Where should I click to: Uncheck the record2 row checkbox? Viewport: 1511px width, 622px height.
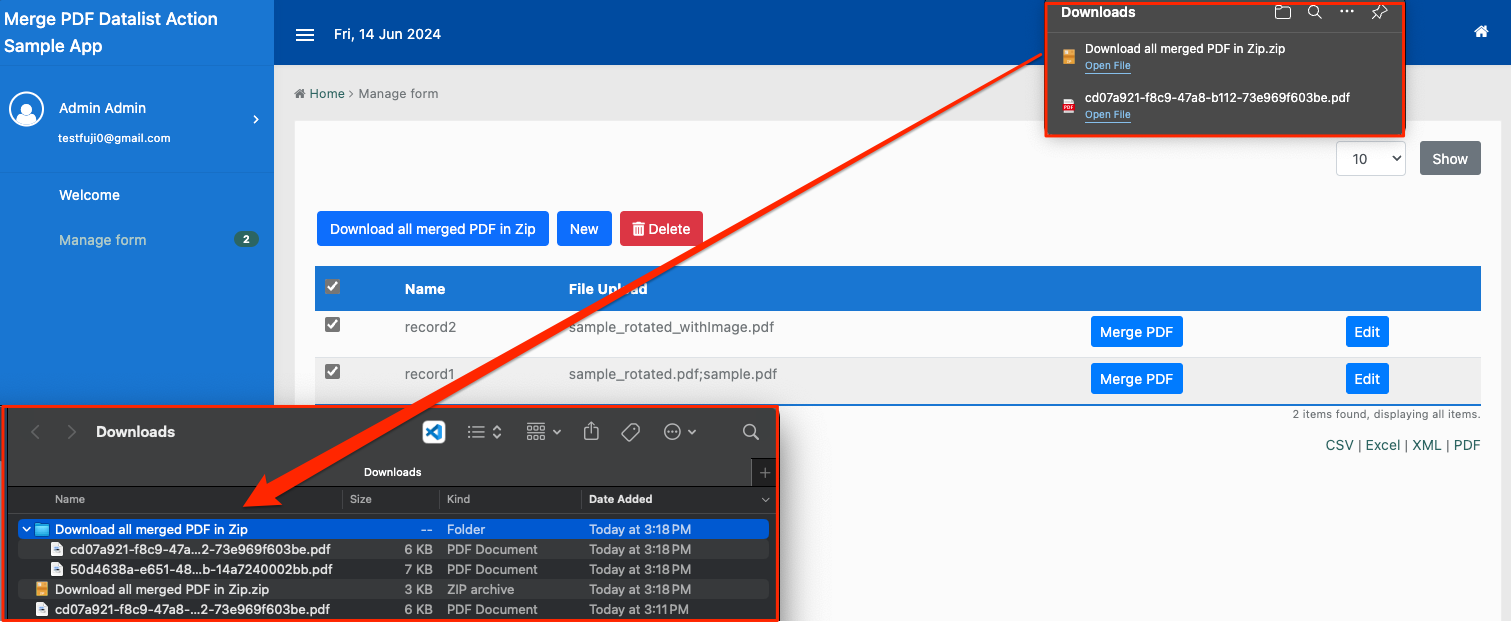[333, 325]
